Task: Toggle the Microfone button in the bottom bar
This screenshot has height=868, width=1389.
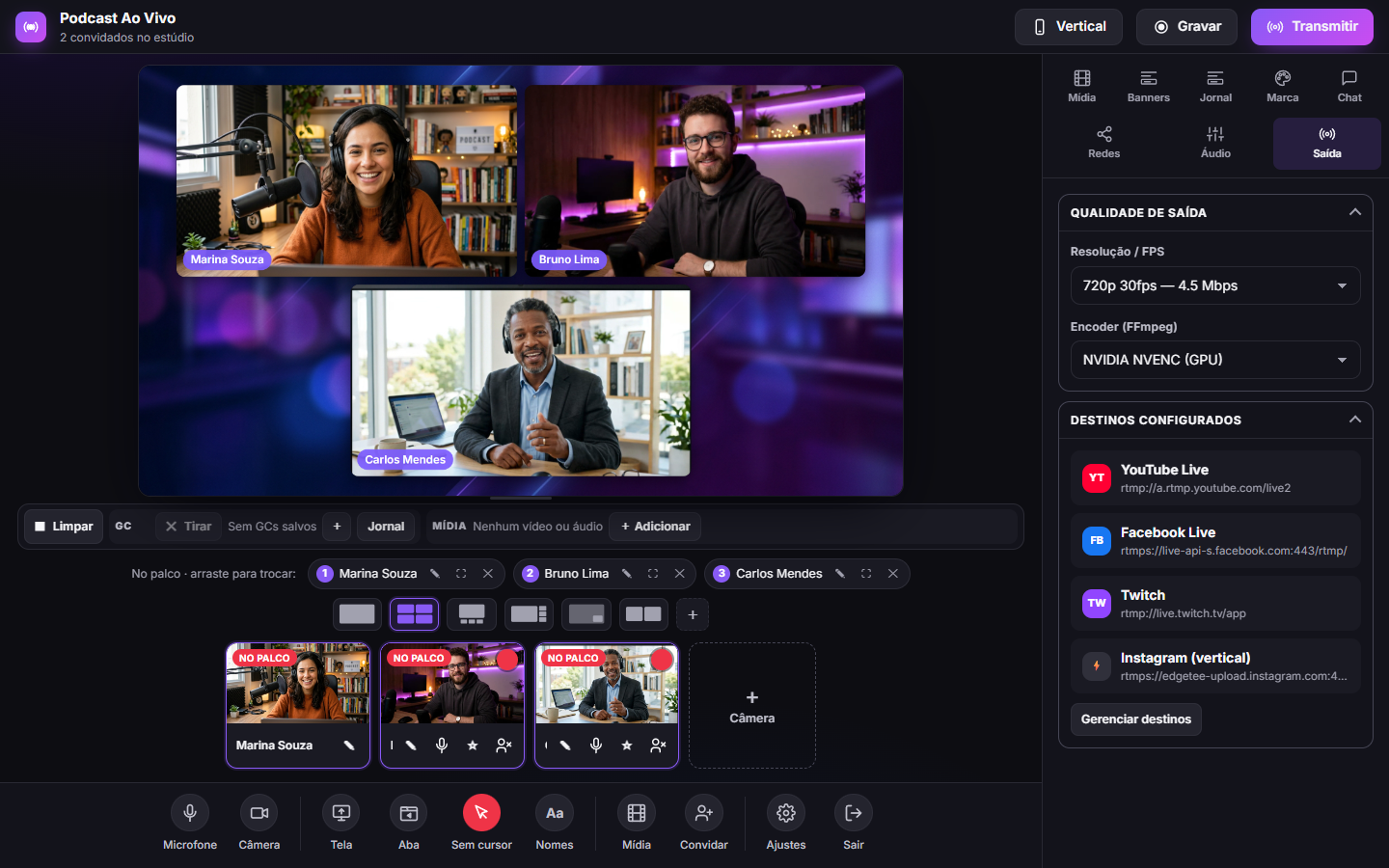Action: [190, 813]
